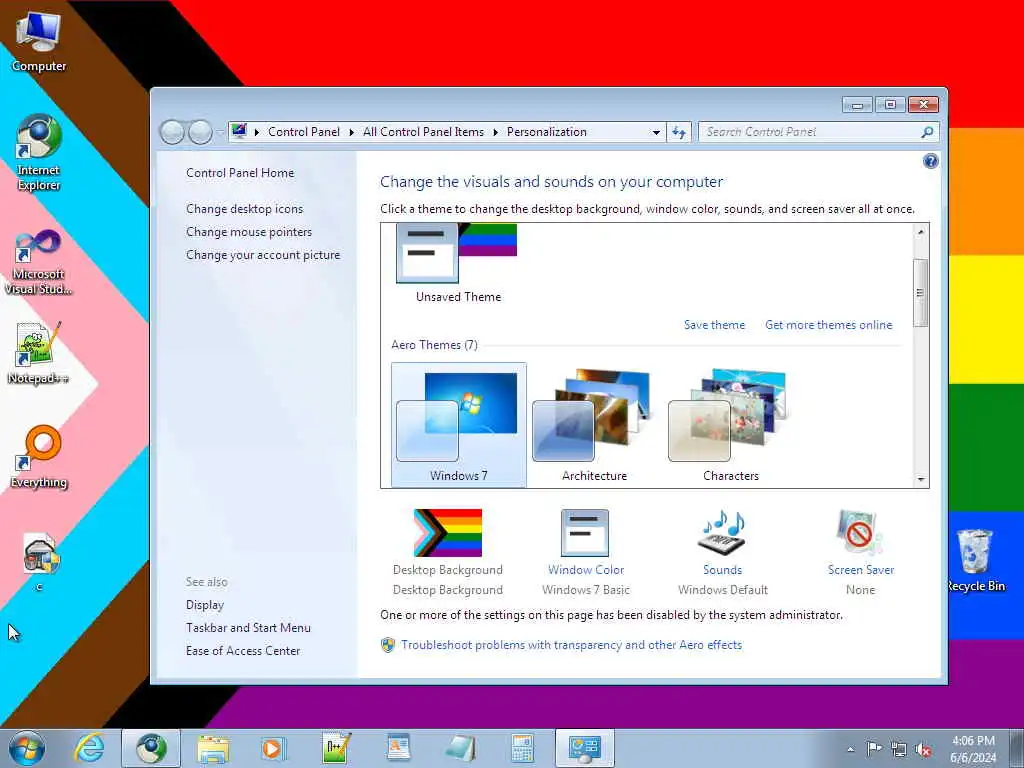Screen dimensions: 1024x768
Task: Open the Desktop Background settings icon
Action: tap(448, 533)
